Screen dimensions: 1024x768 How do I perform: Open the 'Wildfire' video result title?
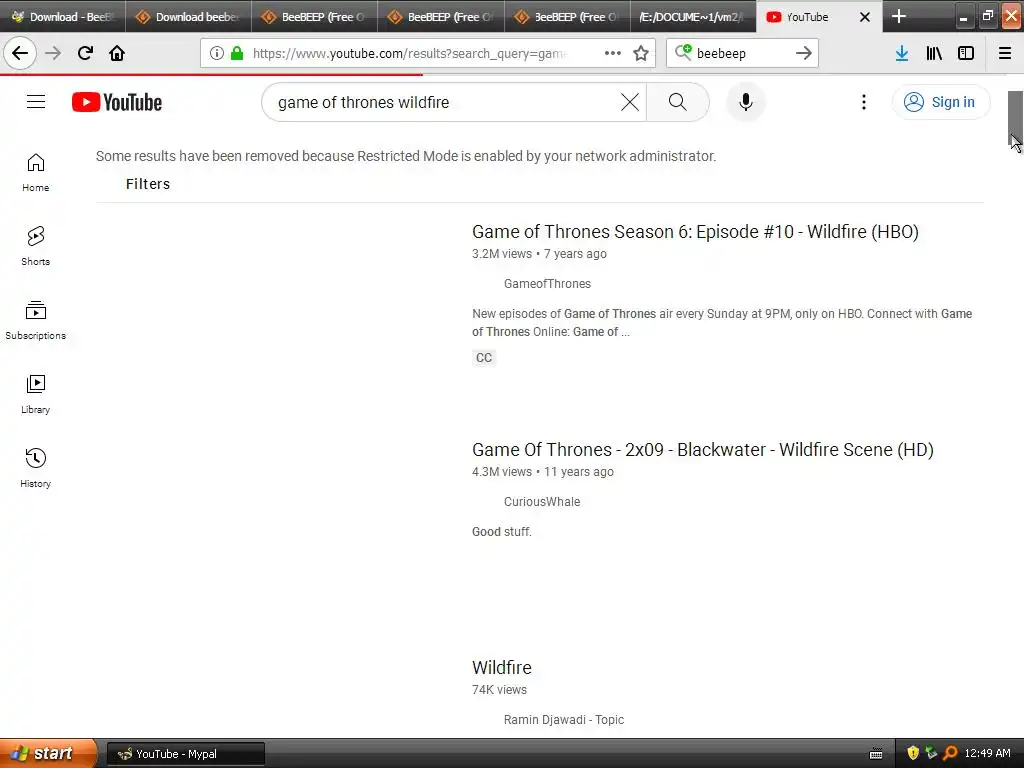point(502,667)
